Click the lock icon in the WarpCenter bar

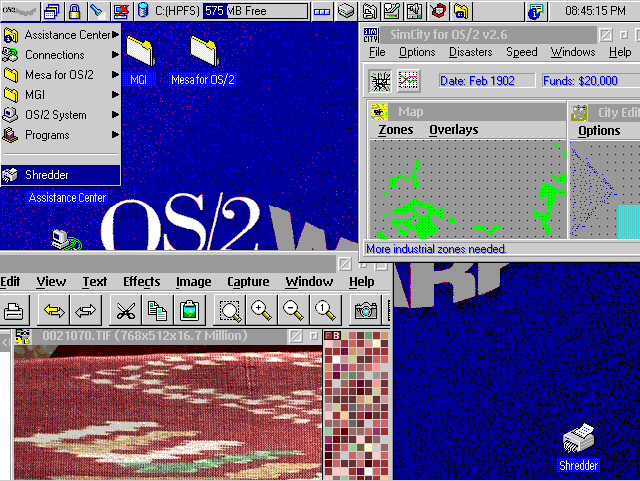tap(74, 12)
